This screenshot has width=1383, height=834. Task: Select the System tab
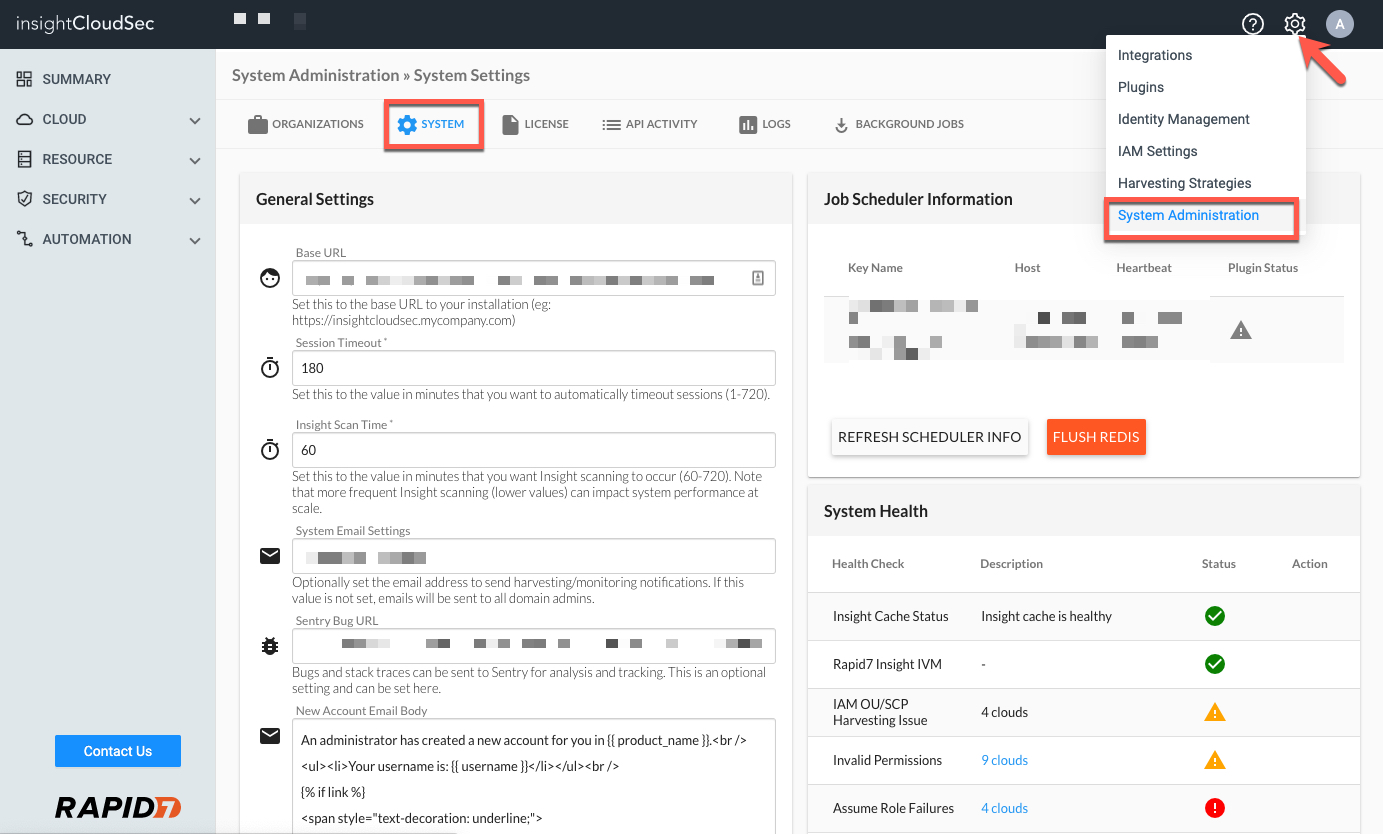click(434, 125)
